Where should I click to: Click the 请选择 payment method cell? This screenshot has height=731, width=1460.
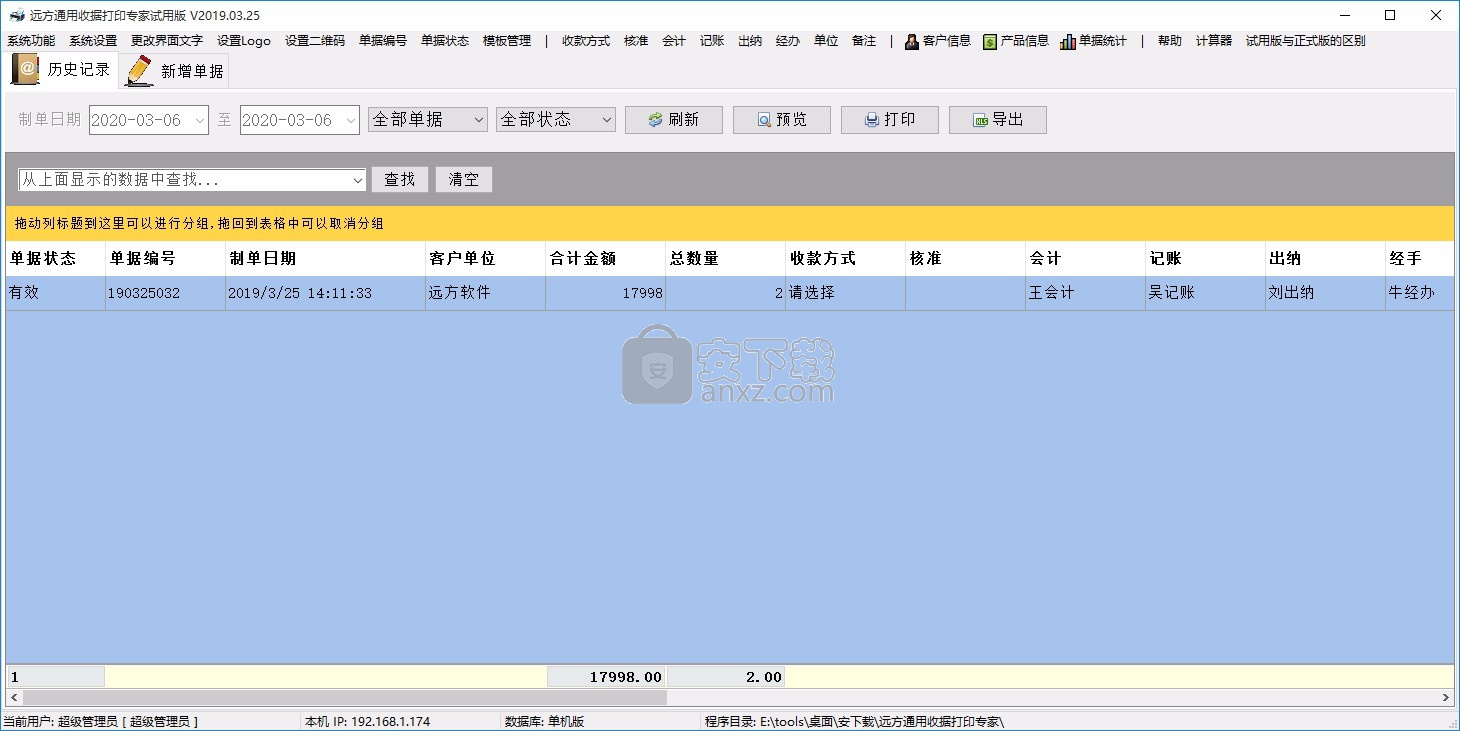click(x=845, y=293)
